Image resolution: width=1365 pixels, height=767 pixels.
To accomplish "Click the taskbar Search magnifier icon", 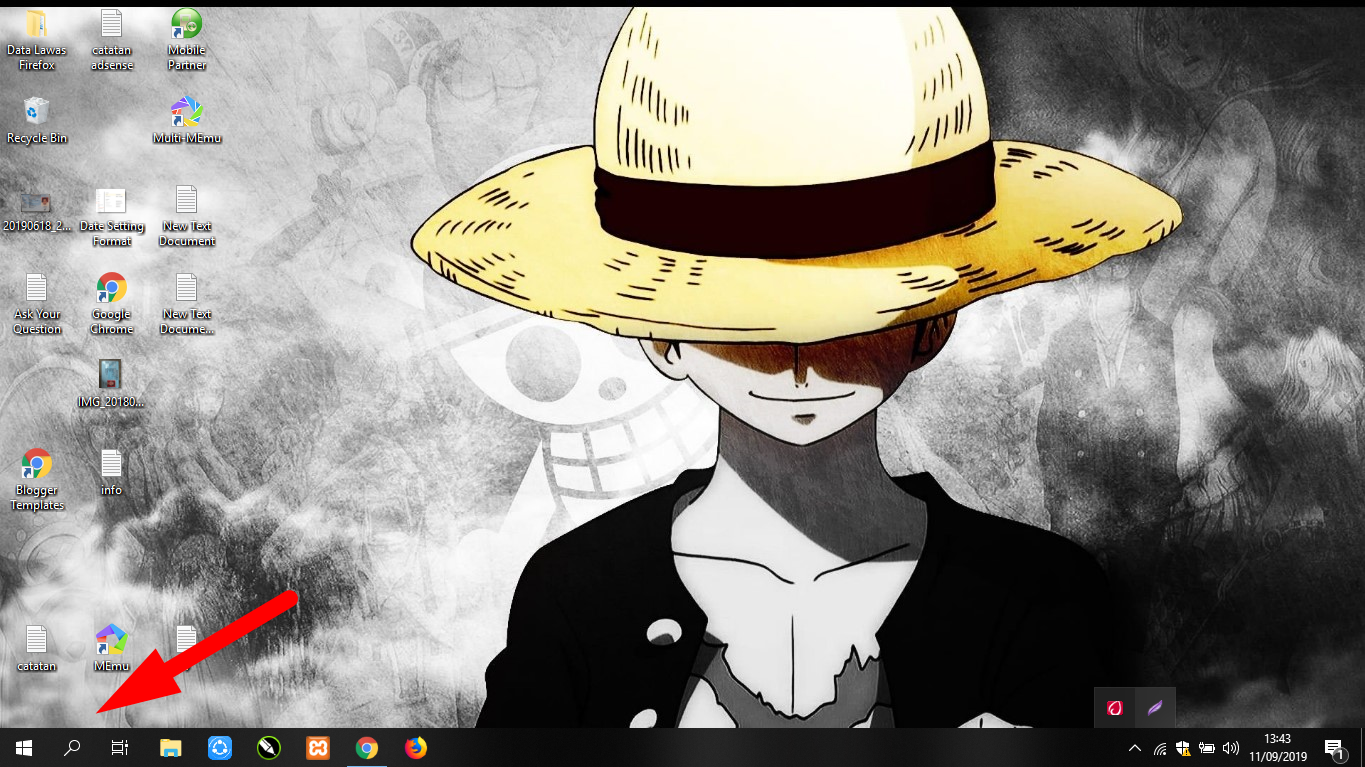I will point(72,748).
